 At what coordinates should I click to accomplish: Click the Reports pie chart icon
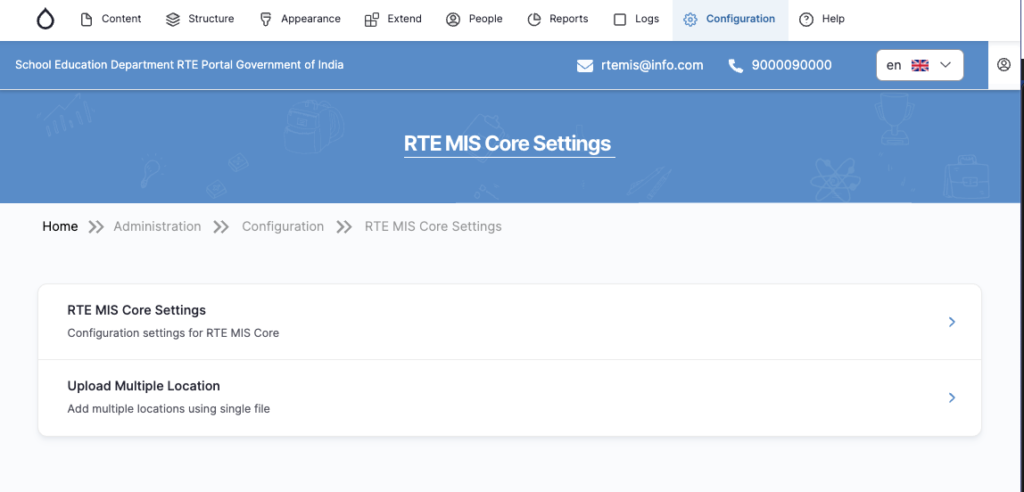point(534,19)
